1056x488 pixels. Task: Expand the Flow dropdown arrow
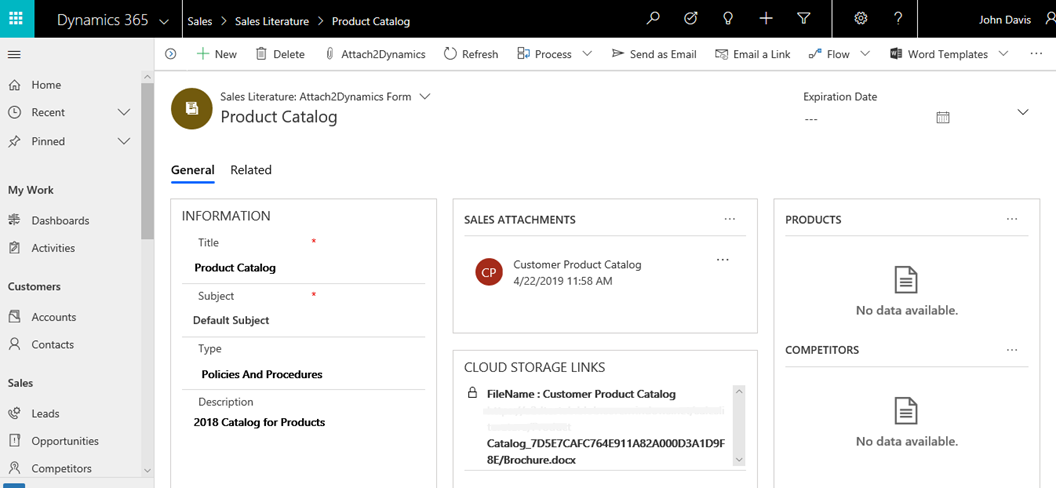click(865, 54)
